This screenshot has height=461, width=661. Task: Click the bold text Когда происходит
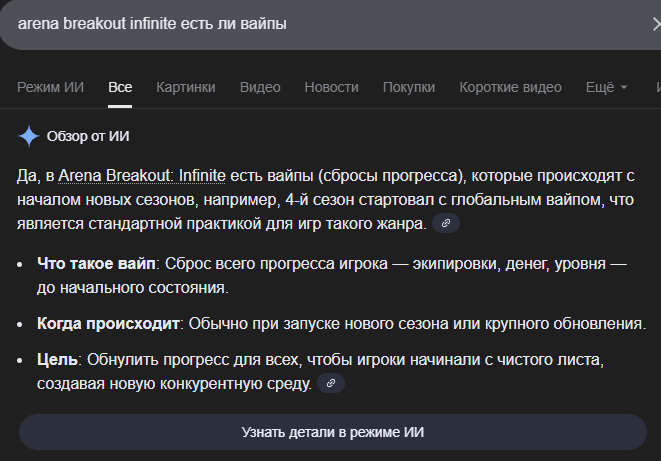(108, 324)
